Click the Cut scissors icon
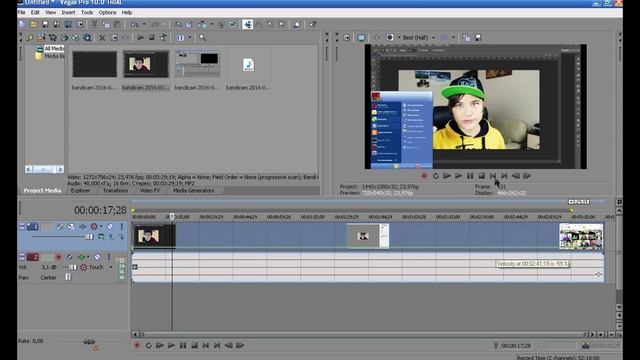The image size is (640, 360). pos(94,24)
